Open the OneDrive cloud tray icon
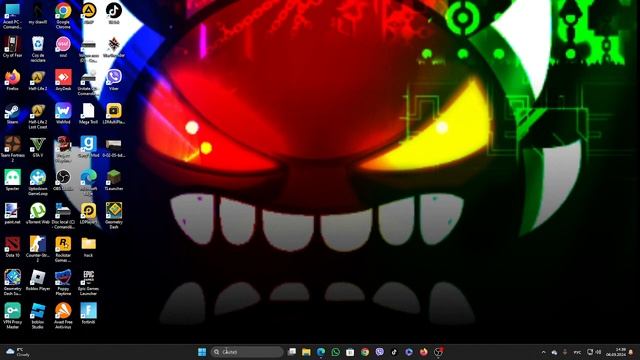Screen dimensions: 640x360 554,352
